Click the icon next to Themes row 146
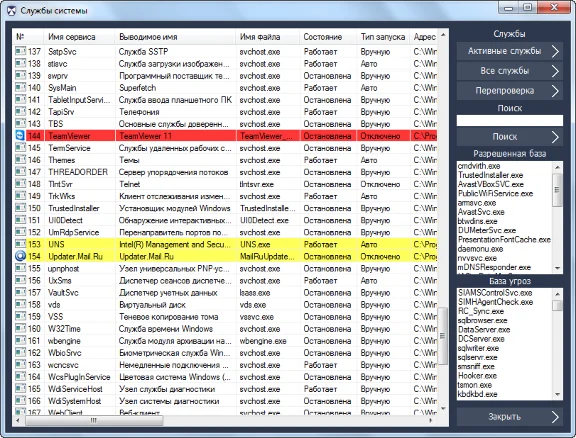This screenshot has width=576, height=438. pos(20,160)
